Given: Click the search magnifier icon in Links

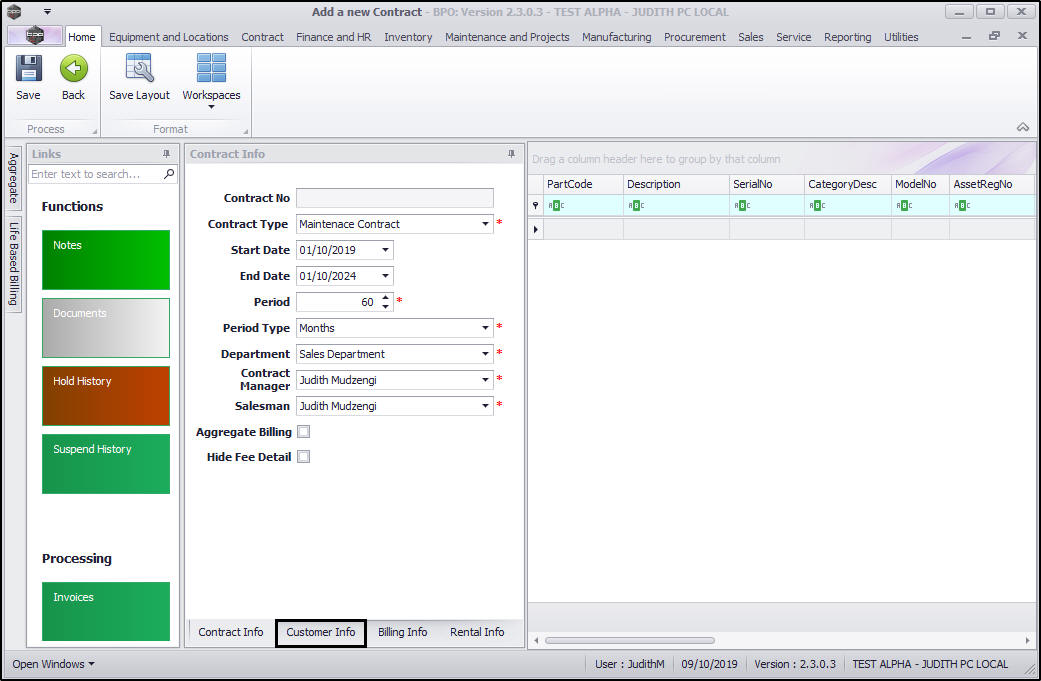Looking at the screenshot, I should (169, 174).
